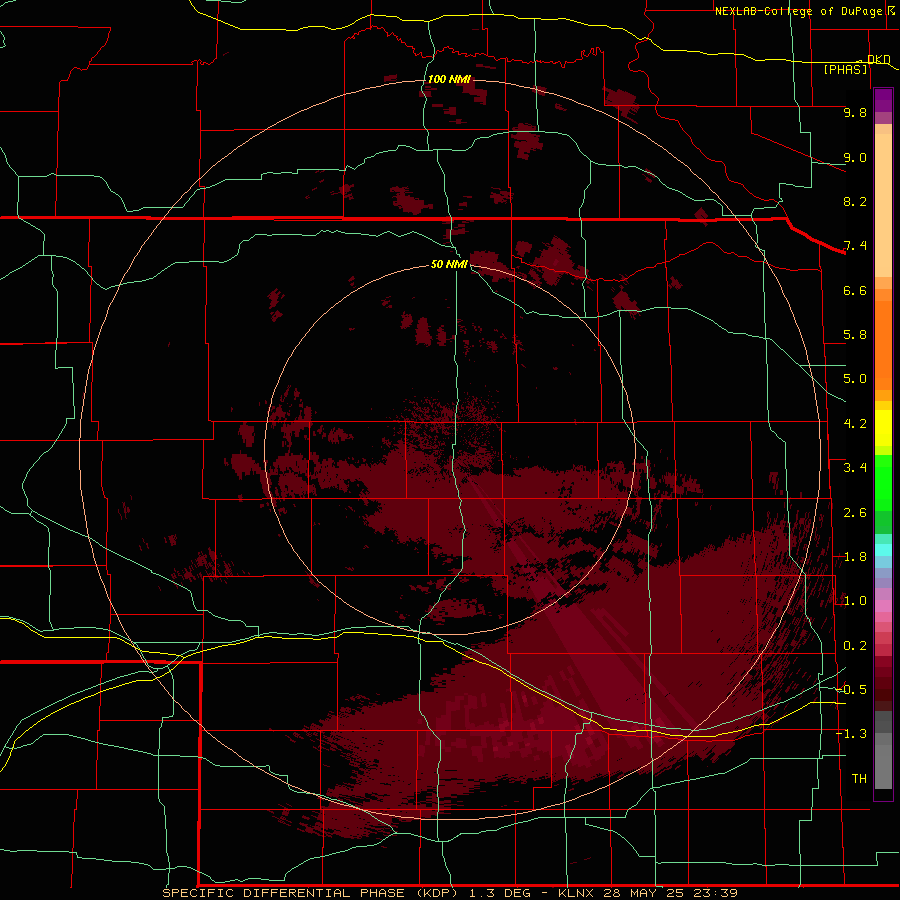The height and width of the screenshot is (900, 900).
Task: Click the 6.6 legend value
Action: point(855,290)
